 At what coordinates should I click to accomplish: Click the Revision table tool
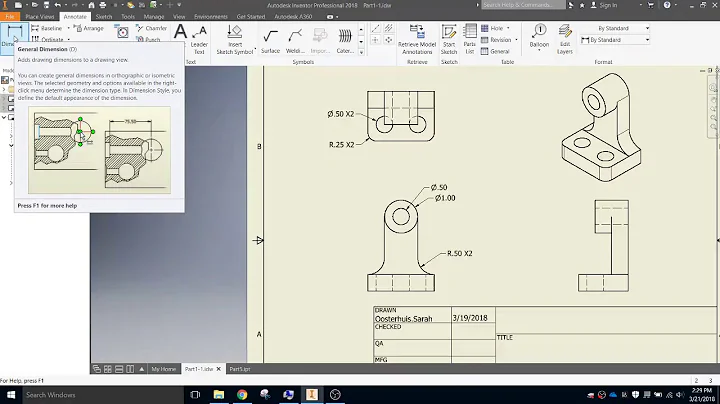(496, 39)
